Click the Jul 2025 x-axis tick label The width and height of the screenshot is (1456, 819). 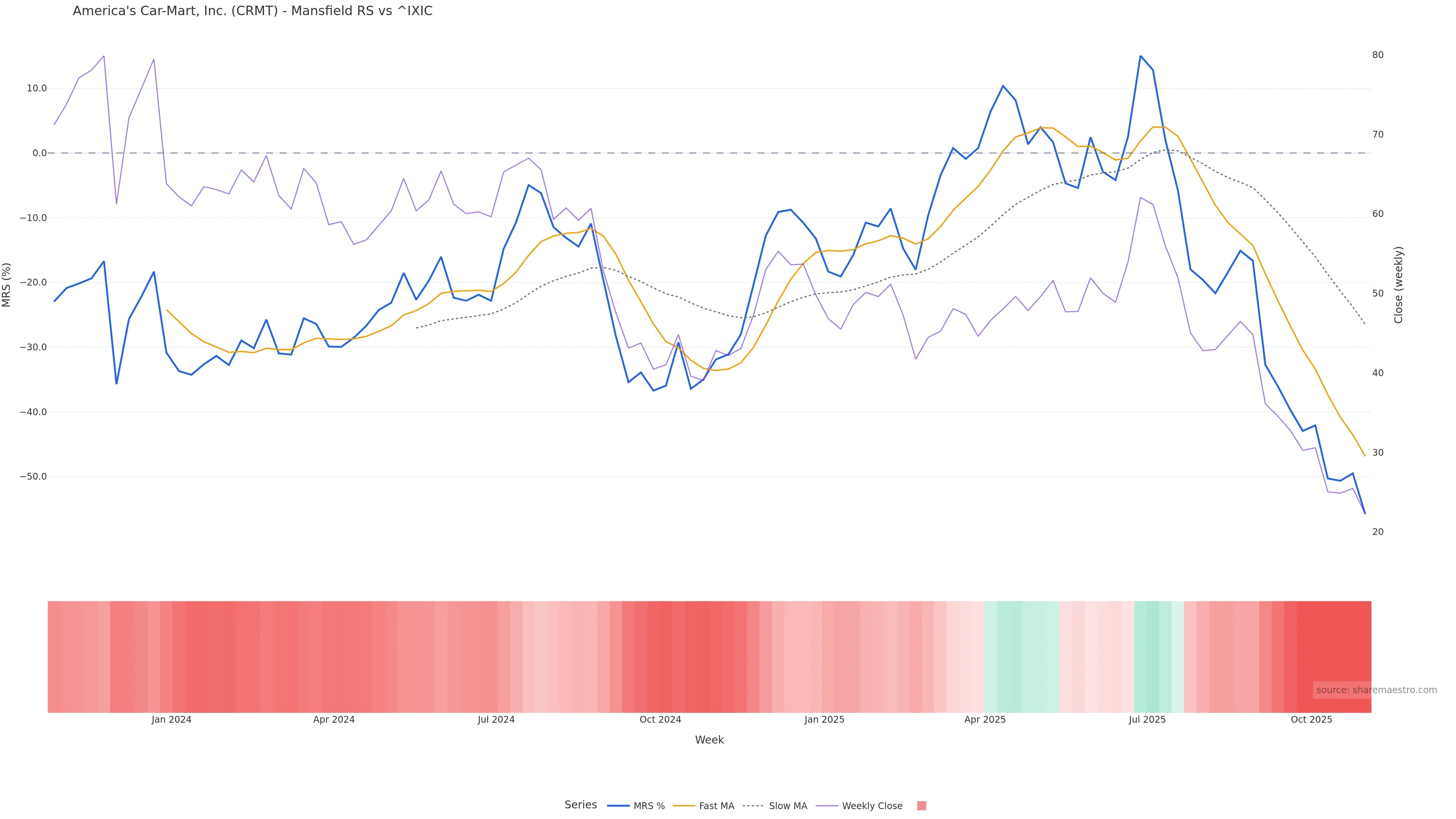[1147, 720]
